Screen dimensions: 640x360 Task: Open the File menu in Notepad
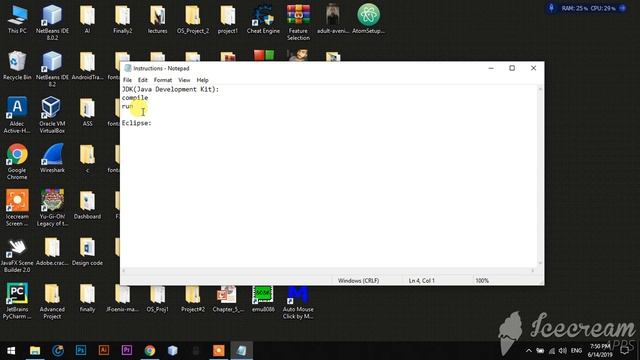(x=127, y=80)
